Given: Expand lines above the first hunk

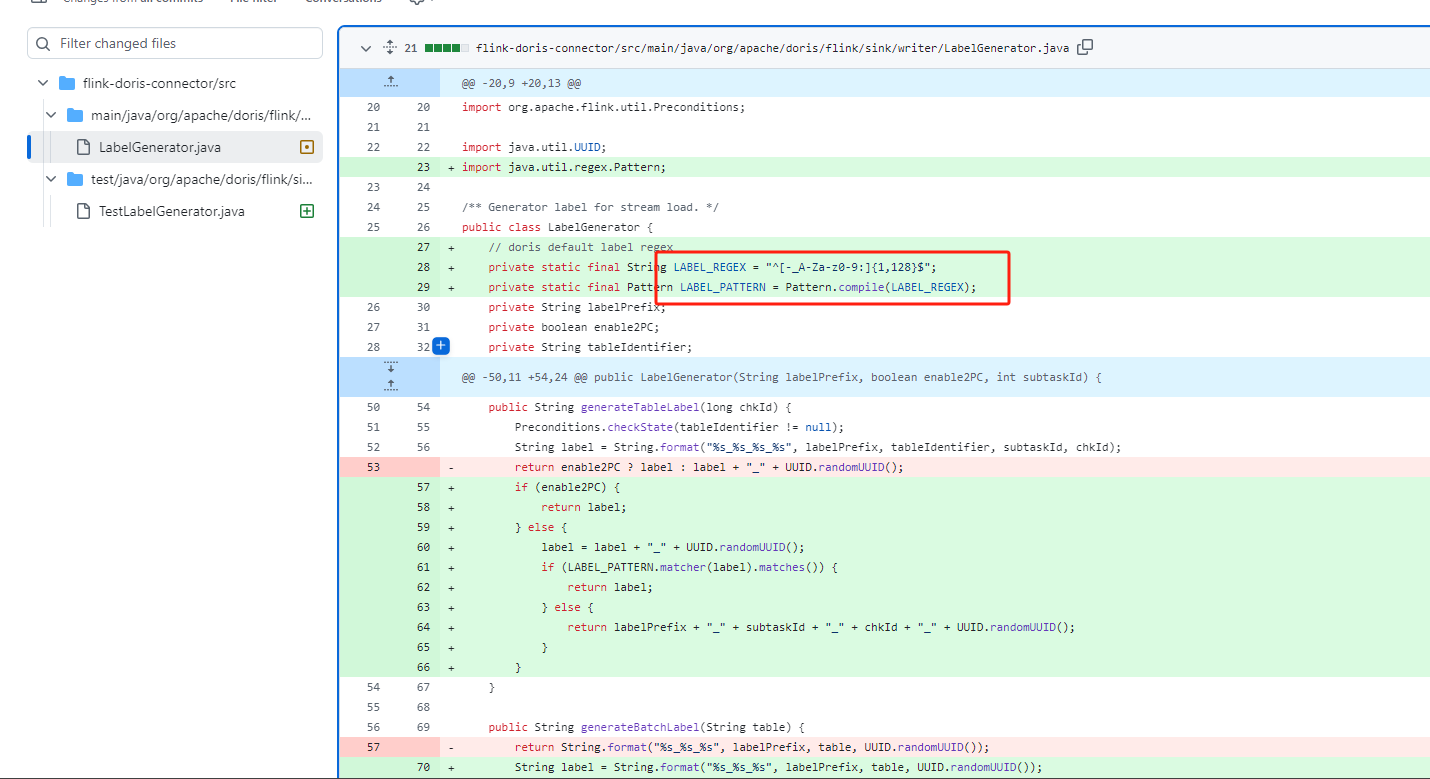Looking at the screenshot, I should pyautogui.click(x=390, y=82).
